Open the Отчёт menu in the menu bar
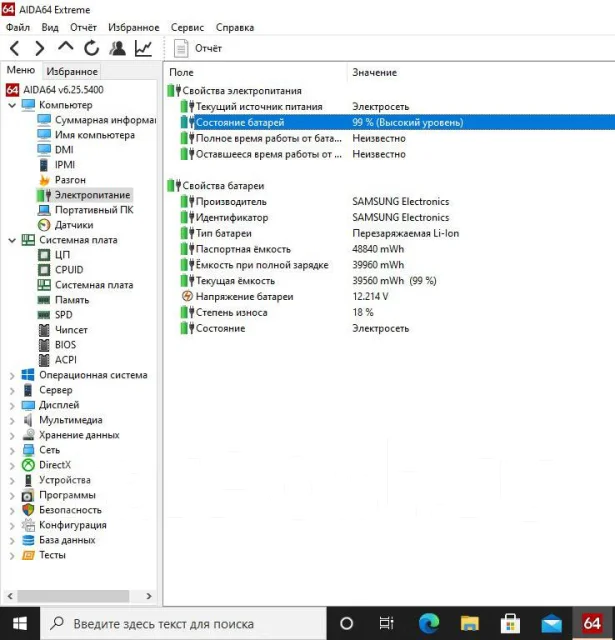The width and height of the screenshot is (615, 640). click(83, 27)
